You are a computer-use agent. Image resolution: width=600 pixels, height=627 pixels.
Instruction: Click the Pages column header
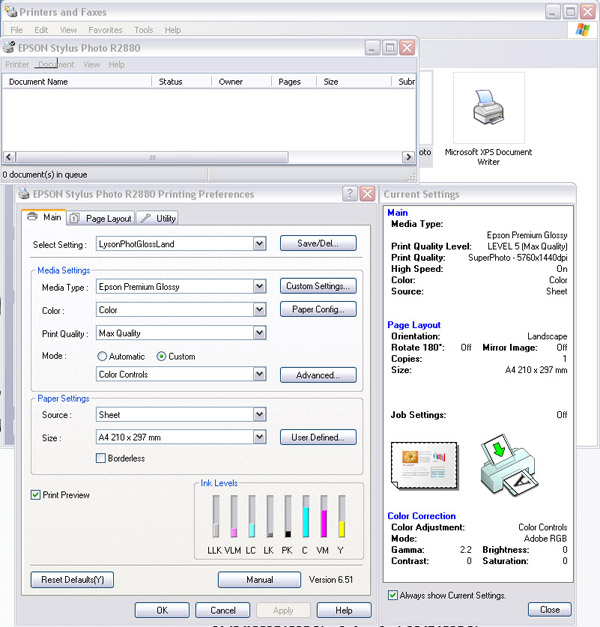(294, 82)
